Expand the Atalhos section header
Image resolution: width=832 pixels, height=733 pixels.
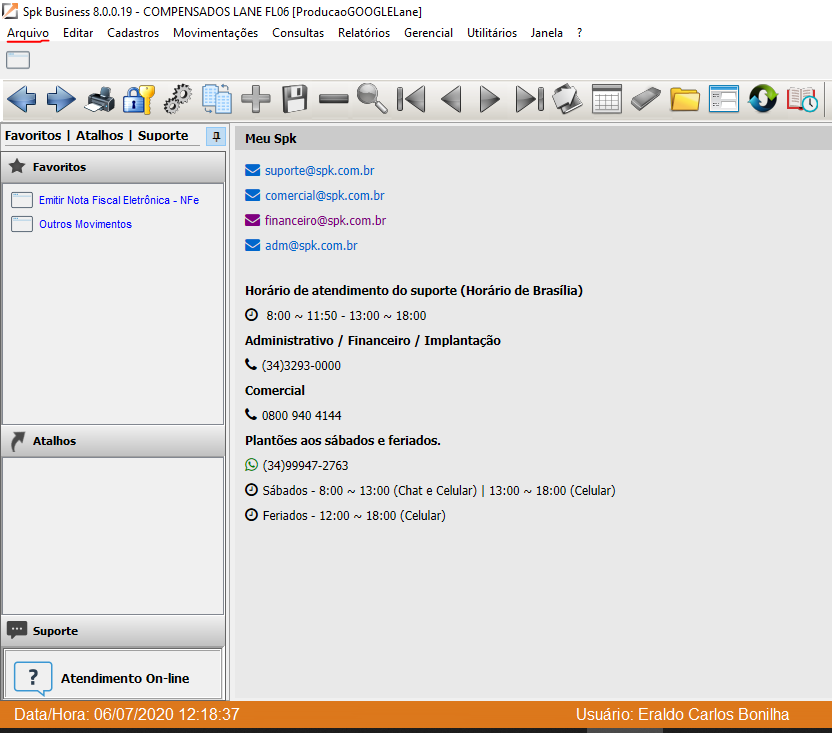point(113,441)
